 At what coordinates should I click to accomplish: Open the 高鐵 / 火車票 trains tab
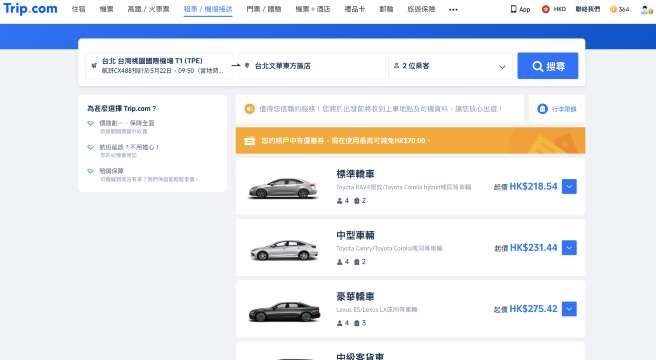tap(148, 9)
